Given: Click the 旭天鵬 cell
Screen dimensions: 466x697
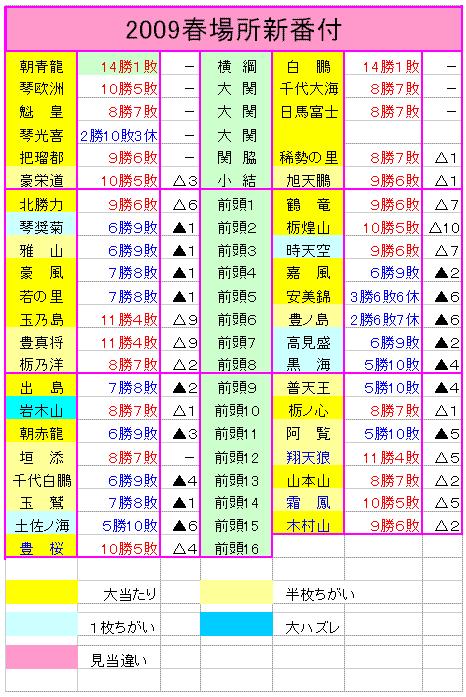Looking at the screenshot, I should 308,179.
